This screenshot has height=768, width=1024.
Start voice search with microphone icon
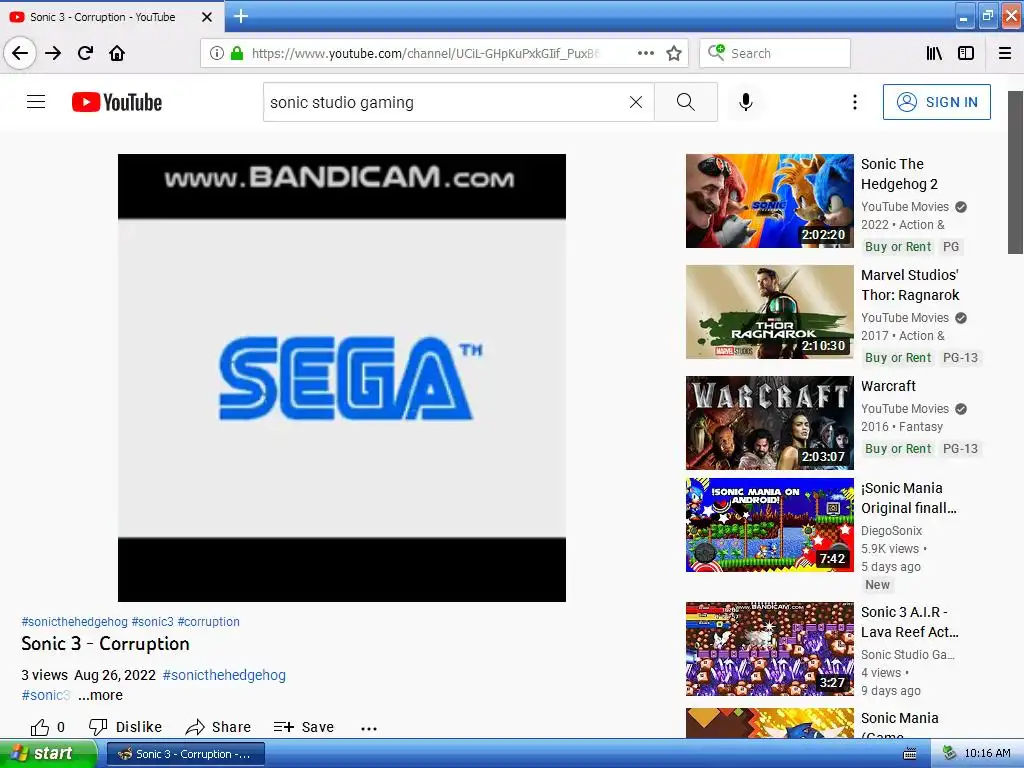(746, 102)
